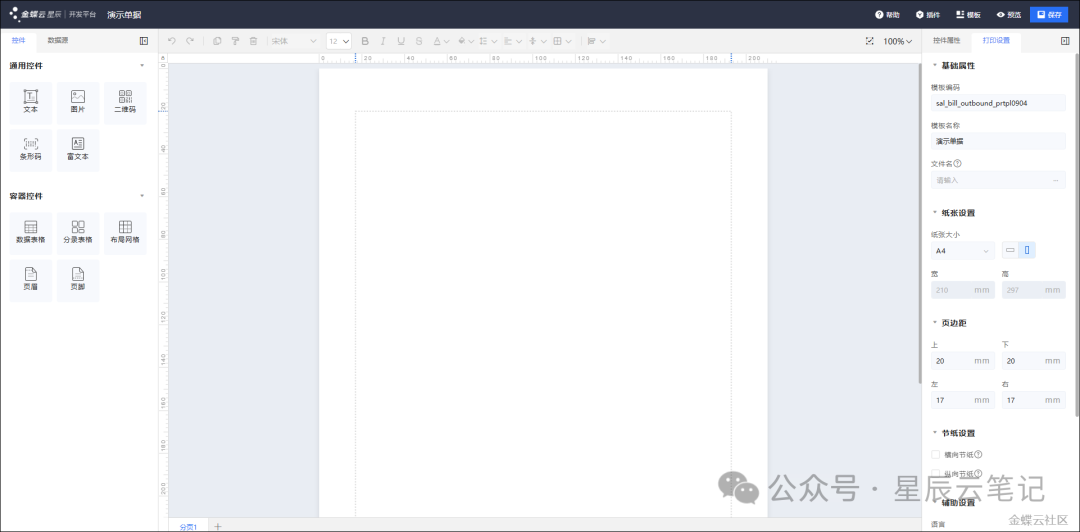Insert the 页眉 page header control
This screenshot has width=1080, height=532.
click(31, 280)
